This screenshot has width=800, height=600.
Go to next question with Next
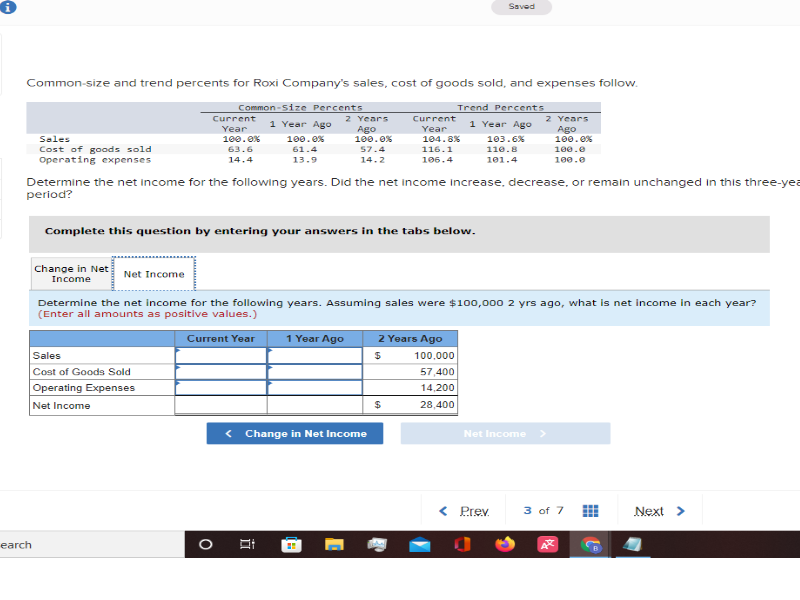648,511
